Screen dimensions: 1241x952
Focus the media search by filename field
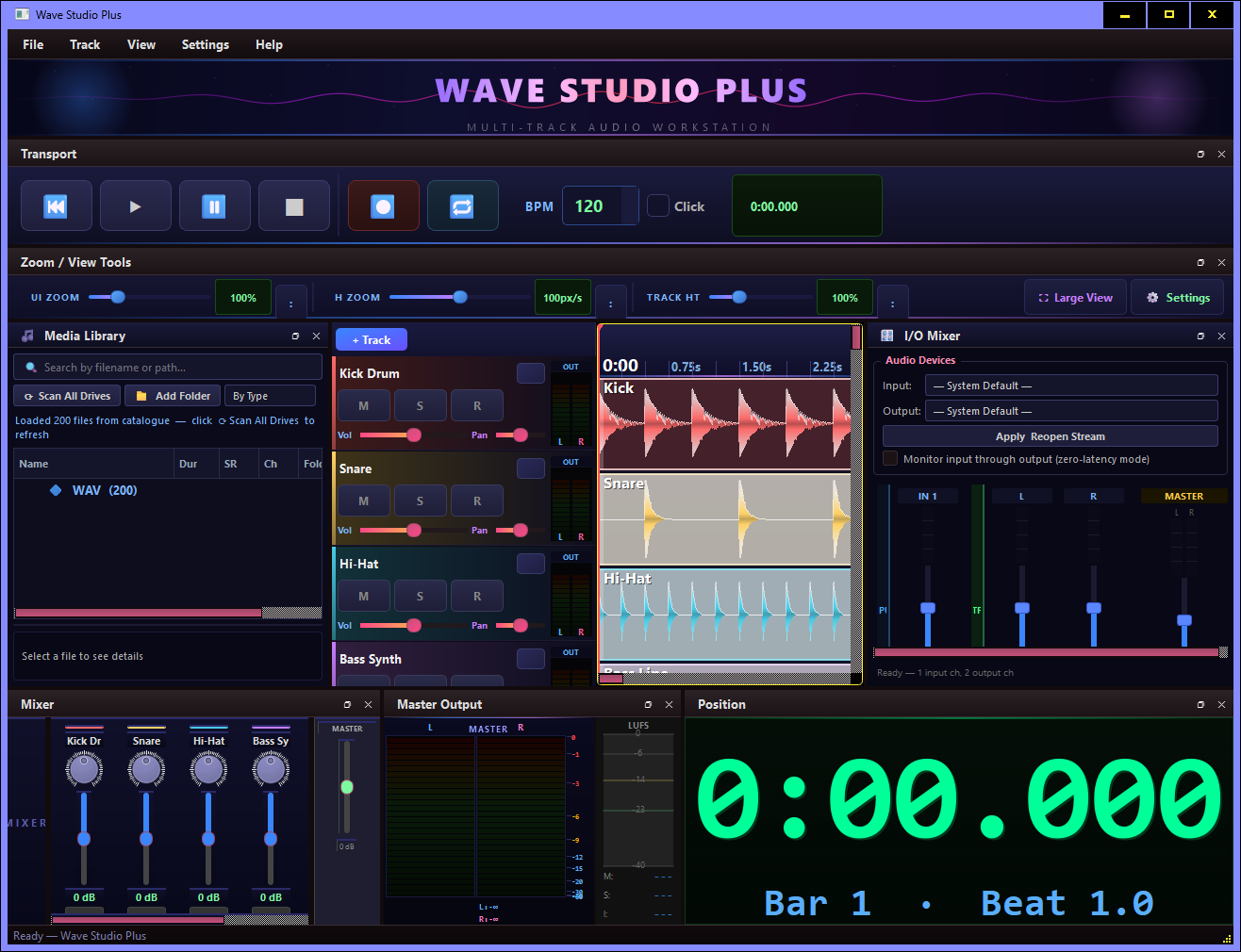coord(168,368)
